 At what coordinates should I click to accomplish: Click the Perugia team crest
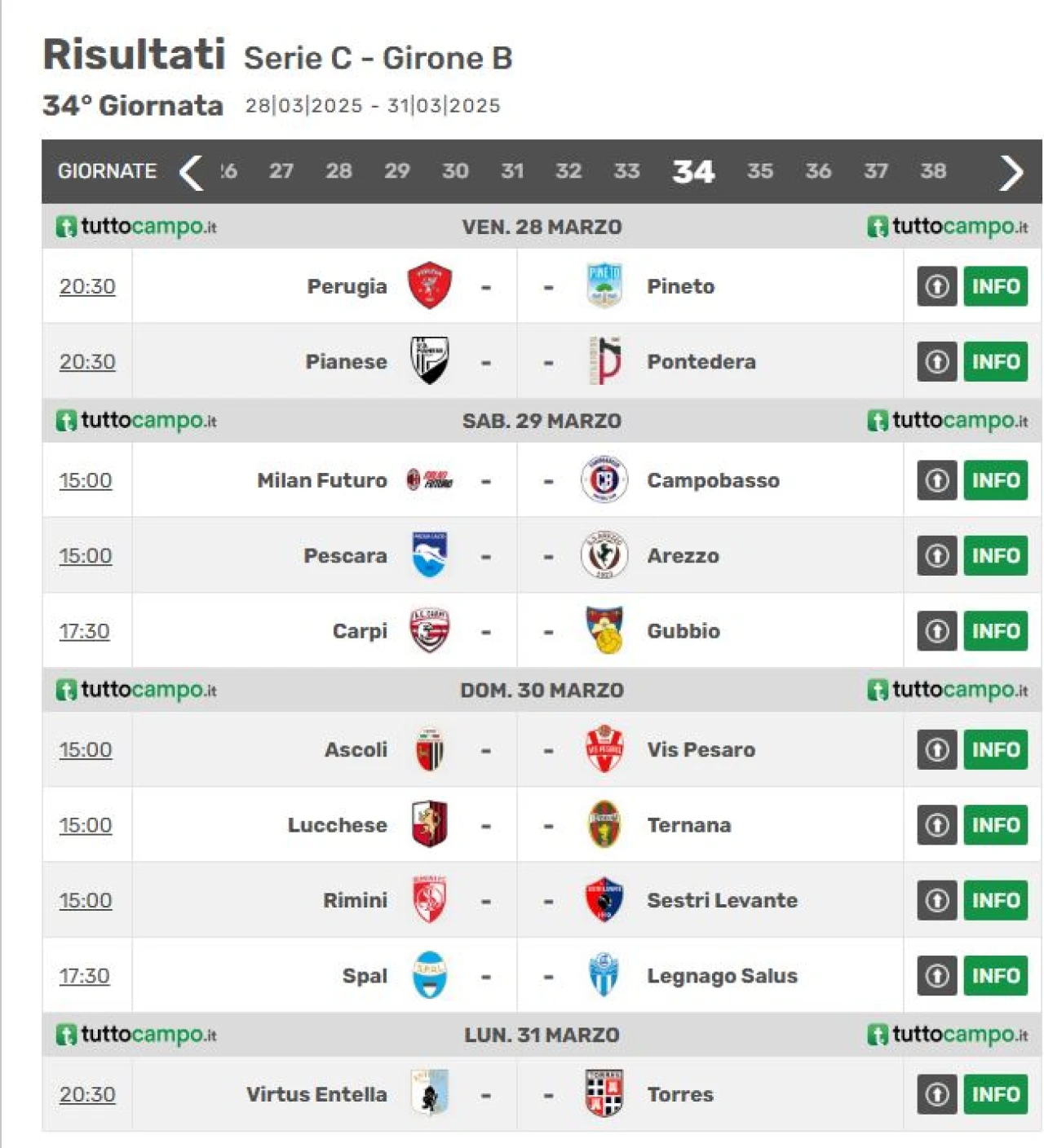(429, 285)
